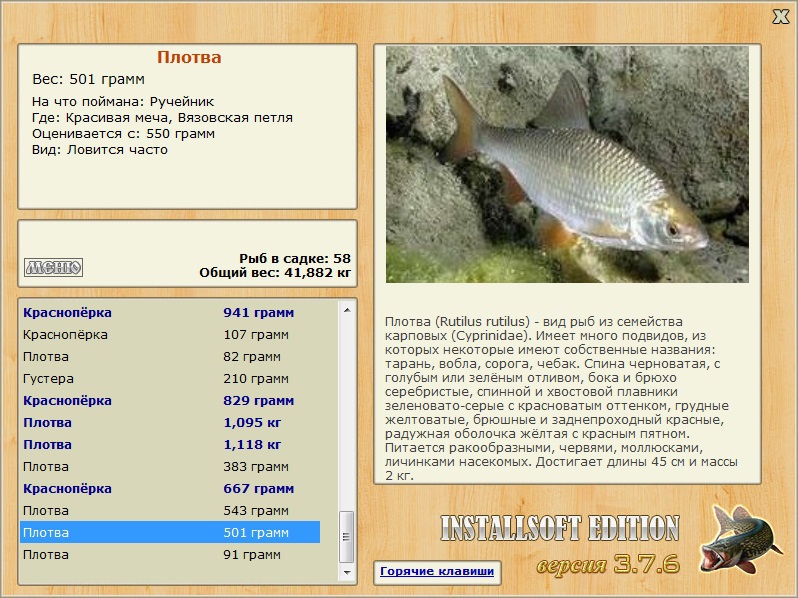Select Густера 210 грамм row
This screenshot has height=598, width=798.
[x=170, y=378]
